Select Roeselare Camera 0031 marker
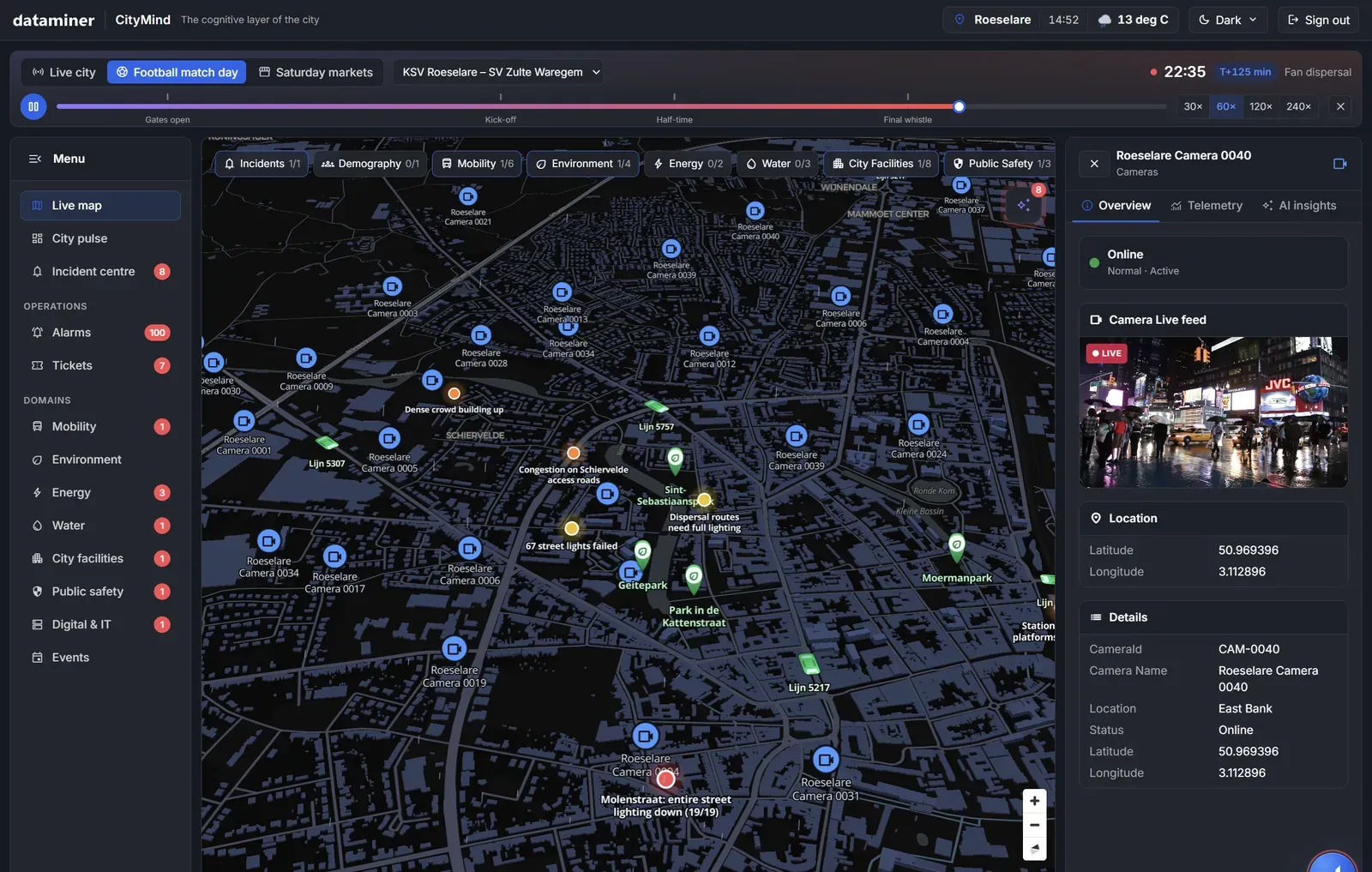This screenshot has width=1372, height=872. tap(826, 760)
